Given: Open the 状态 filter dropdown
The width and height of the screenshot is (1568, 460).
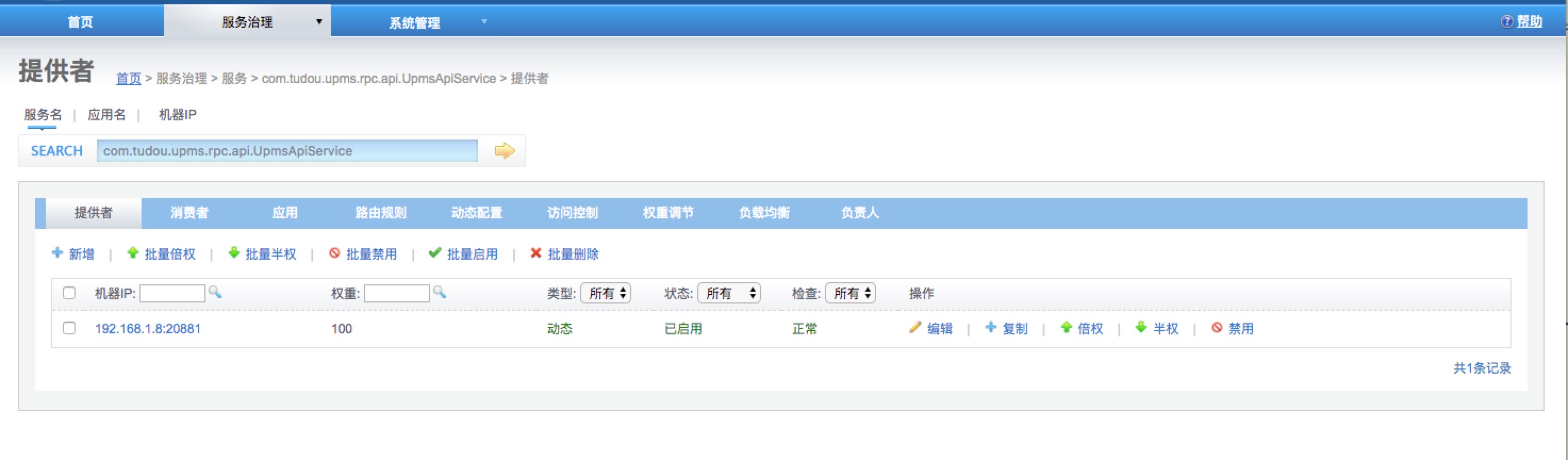Looking at the screenshot, I should 729,293.
